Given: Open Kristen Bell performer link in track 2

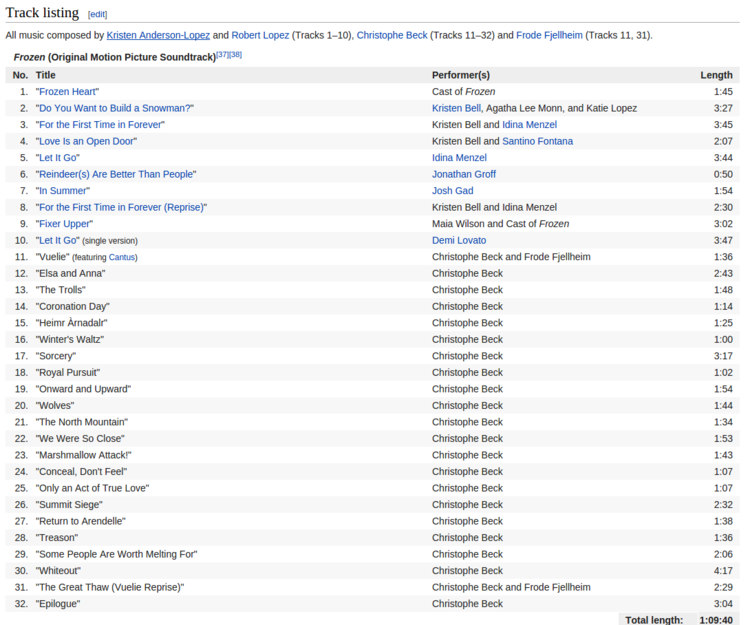Looking at the screenshot, I should 456,108.
